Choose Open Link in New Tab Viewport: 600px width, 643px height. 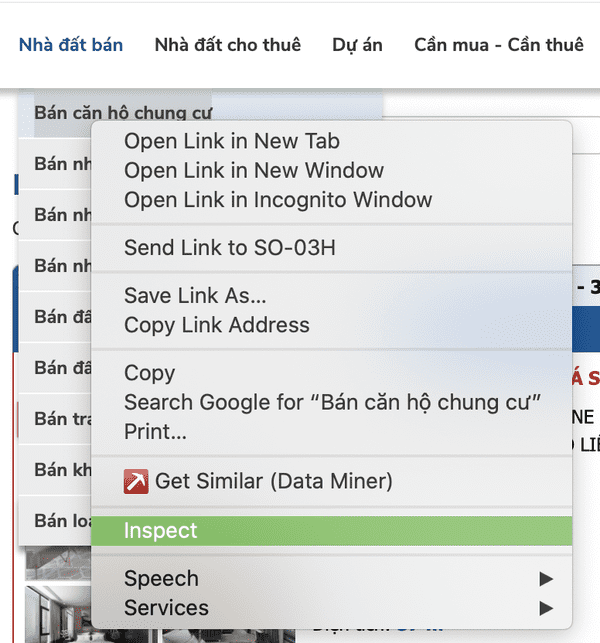pos(232,141)
